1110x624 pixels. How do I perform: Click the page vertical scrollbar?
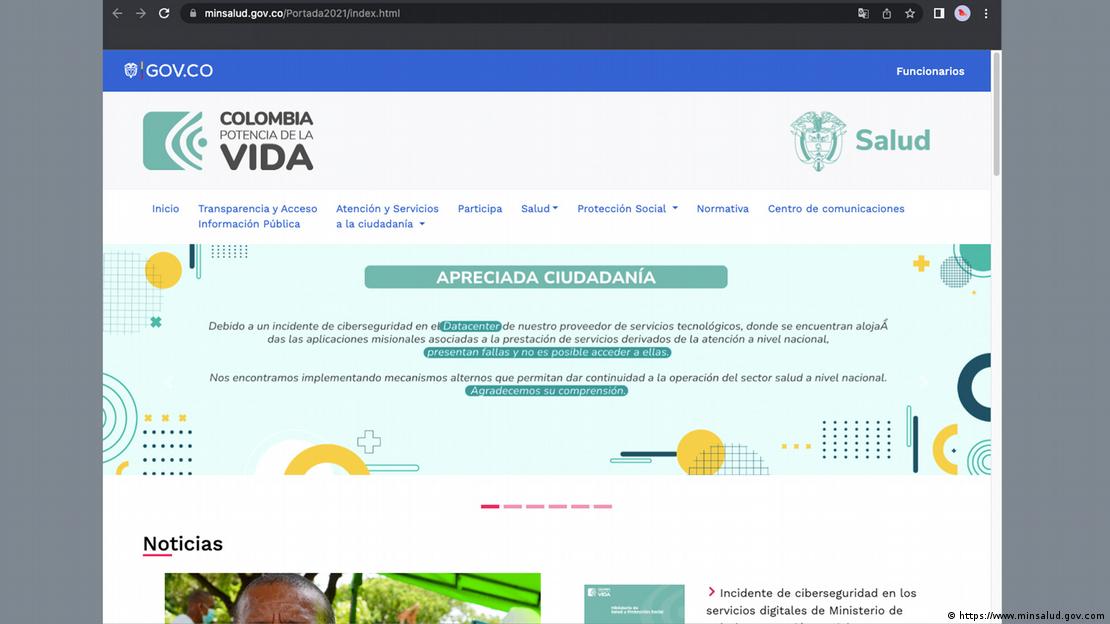[996, 113]
